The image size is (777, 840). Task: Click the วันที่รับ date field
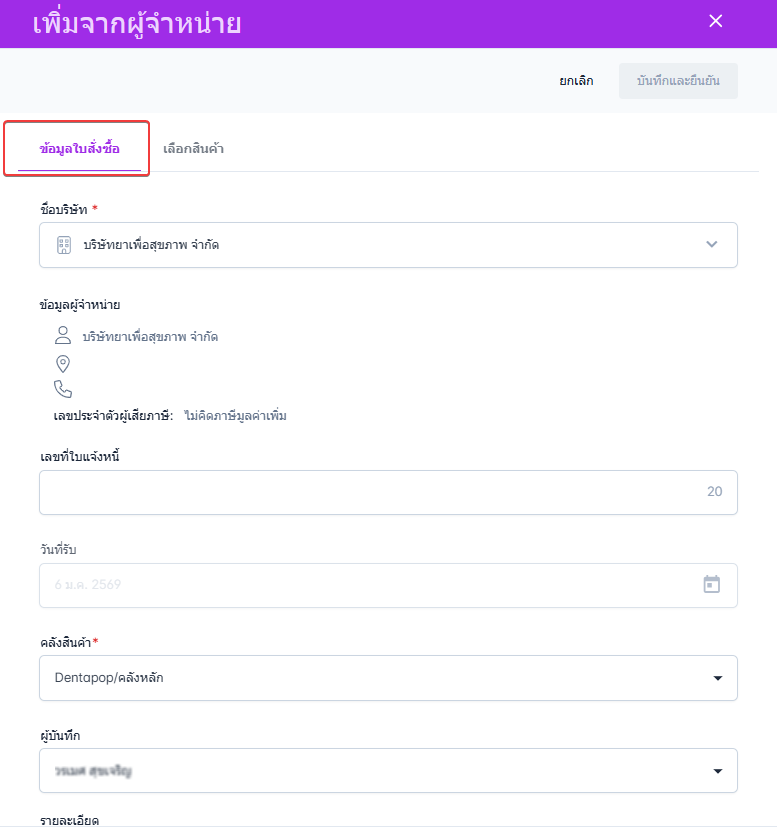(x=388, y=585)
